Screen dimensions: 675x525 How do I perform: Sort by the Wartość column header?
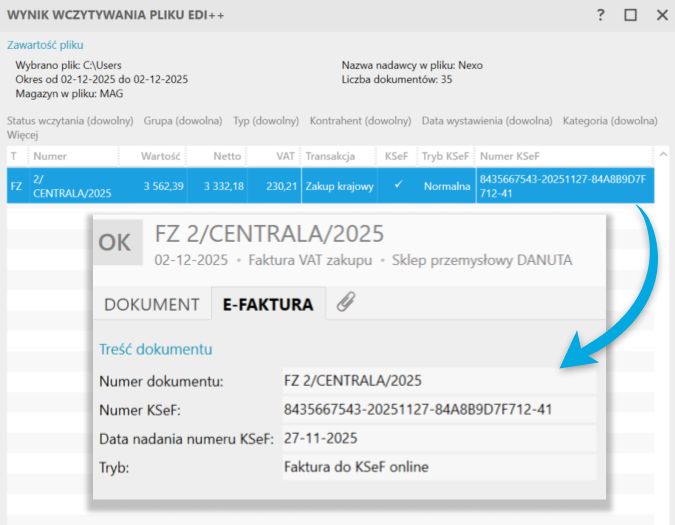click(x=160, y=156)
